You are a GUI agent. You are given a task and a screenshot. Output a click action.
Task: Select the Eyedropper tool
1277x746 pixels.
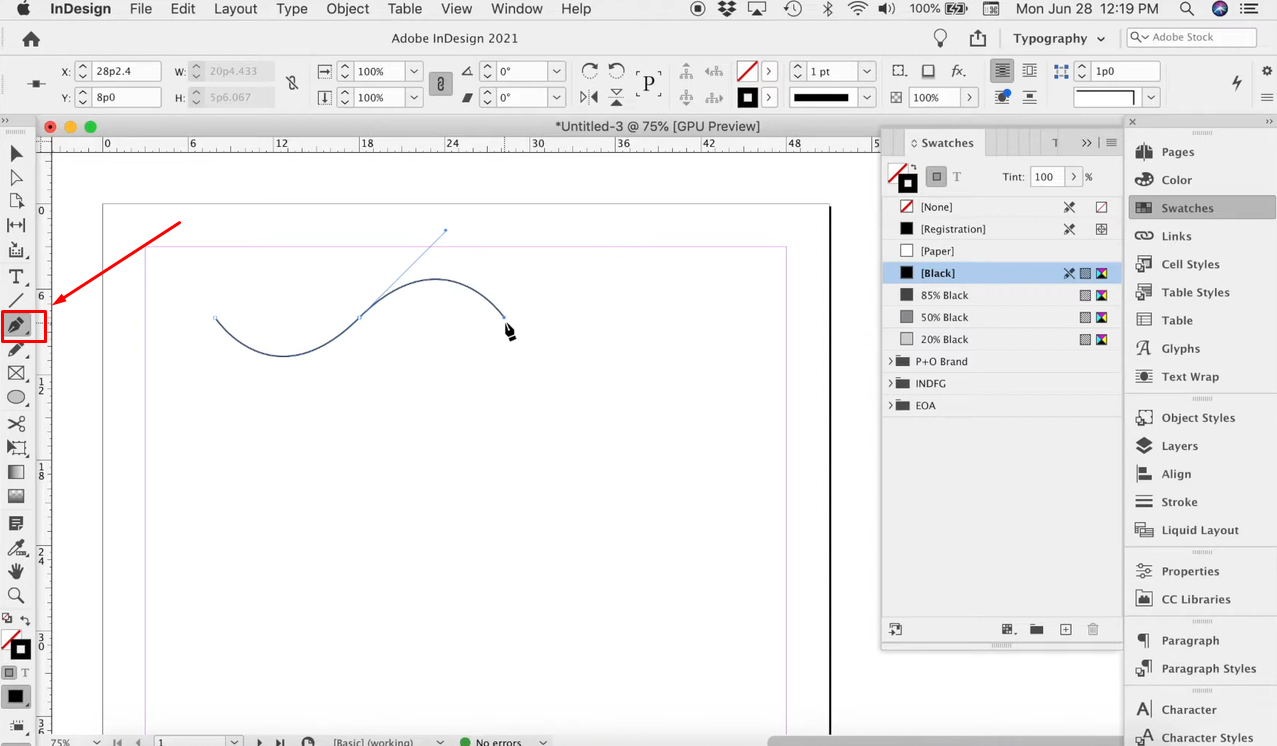pos(16,547)
